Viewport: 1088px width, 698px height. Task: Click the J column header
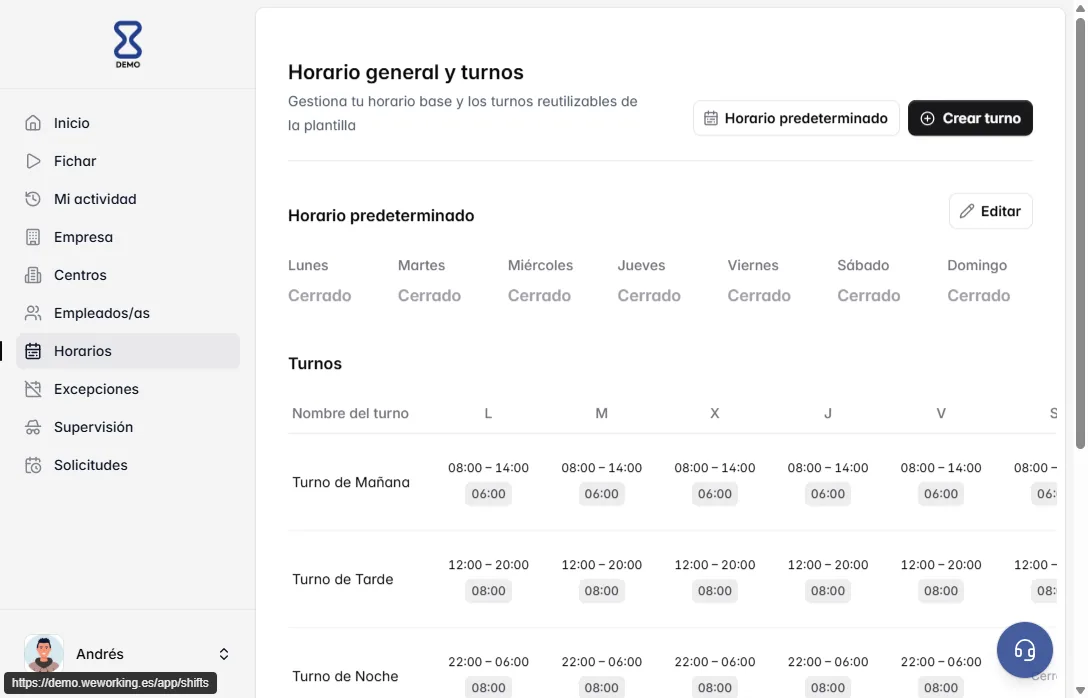[x=828, y=414]
